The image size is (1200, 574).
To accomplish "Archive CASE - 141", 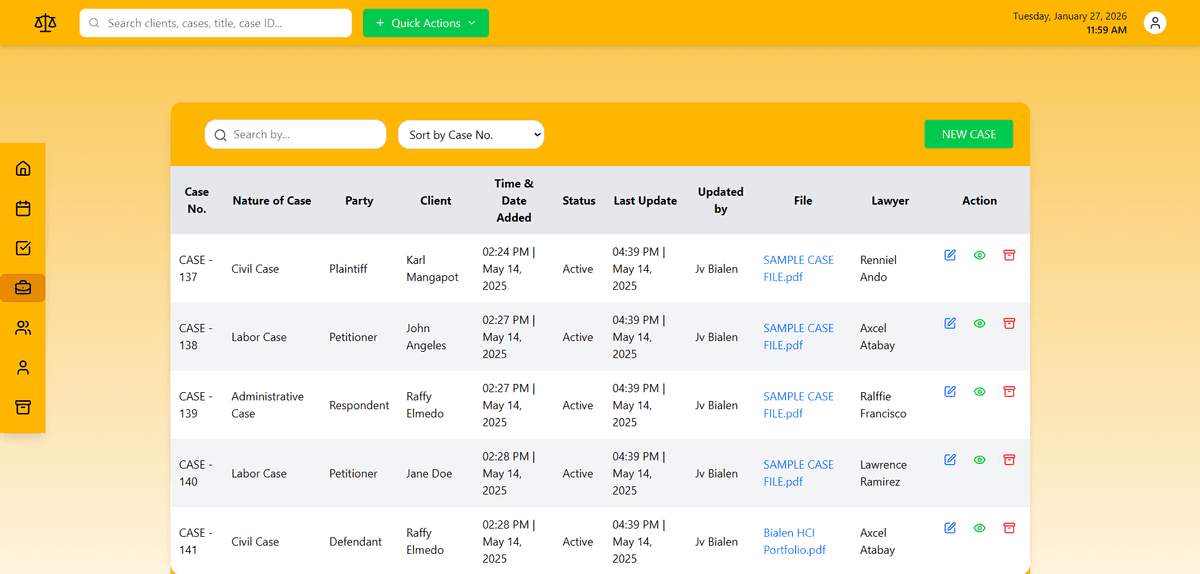I will (x=1009, y=527).
